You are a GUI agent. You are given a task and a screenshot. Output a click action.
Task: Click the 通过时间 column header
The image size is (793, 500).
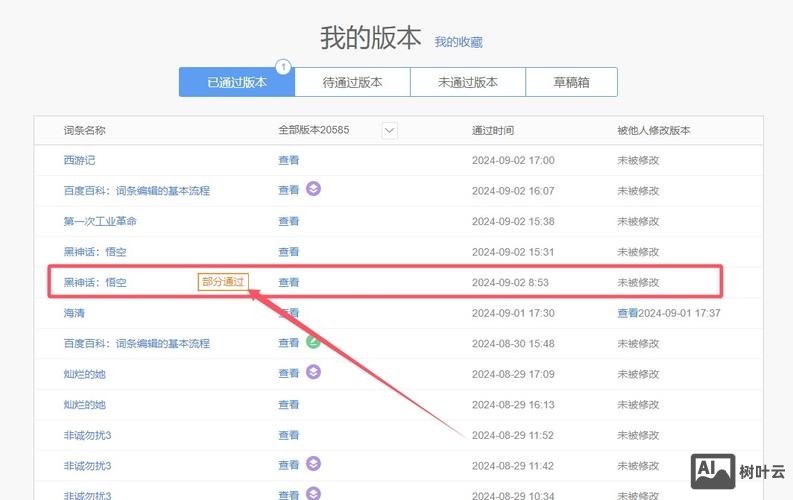tap(493, 130)
